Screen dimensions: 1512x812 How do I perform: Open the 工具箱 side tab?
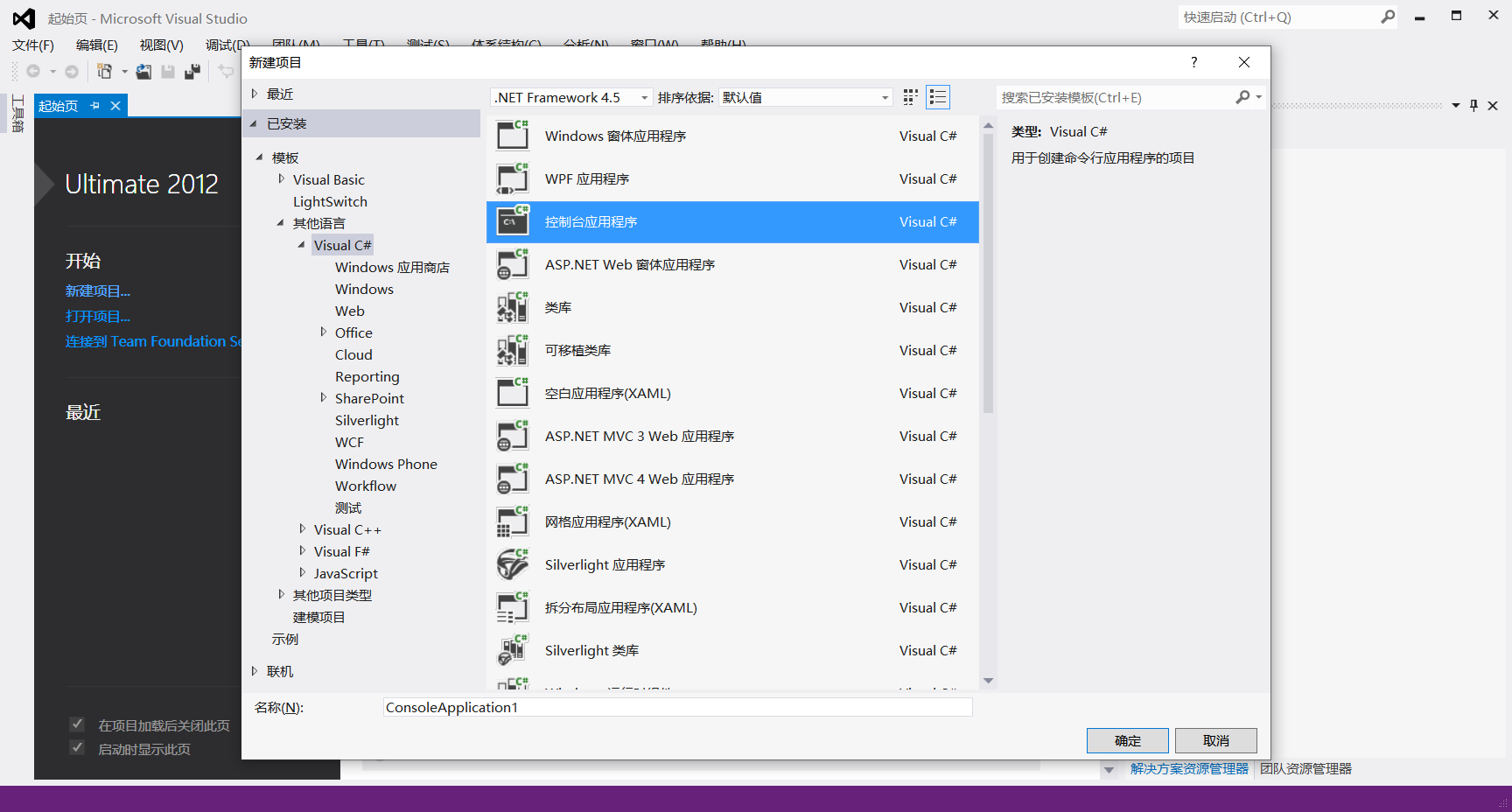[x=17, y=114]
